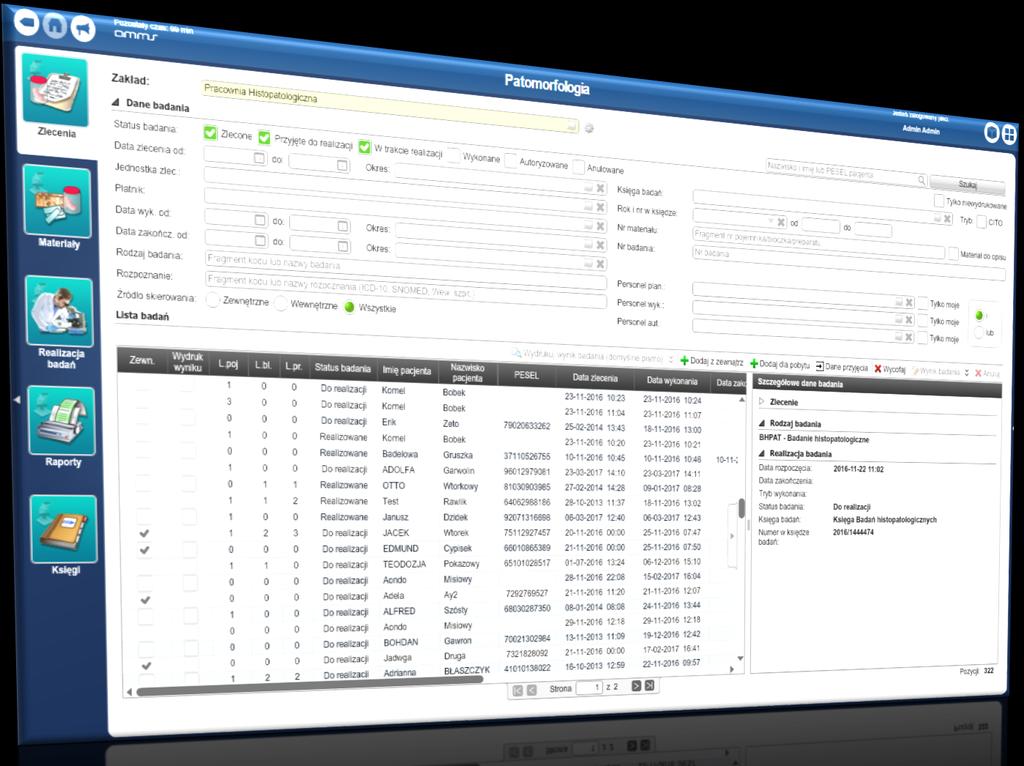Collapse the Realizacja badania details section
Screen dimensions: 1024x766
pos(761,453)
